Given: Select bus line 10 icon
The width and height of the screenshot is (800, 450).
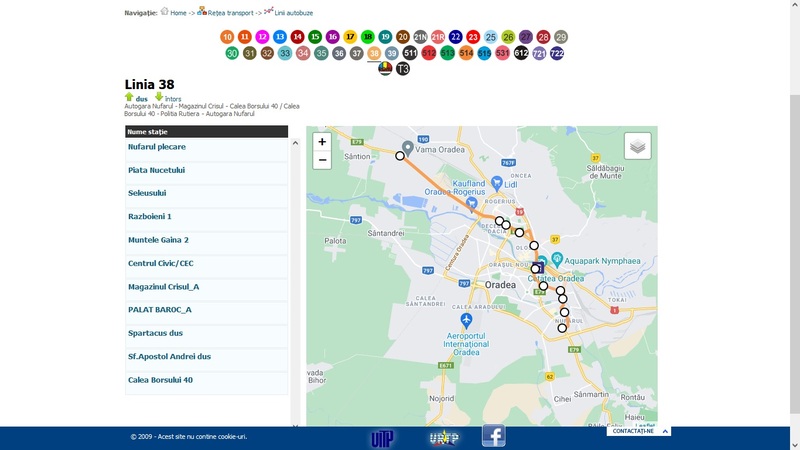Looking at the screenshot, I should click(227, 37).
